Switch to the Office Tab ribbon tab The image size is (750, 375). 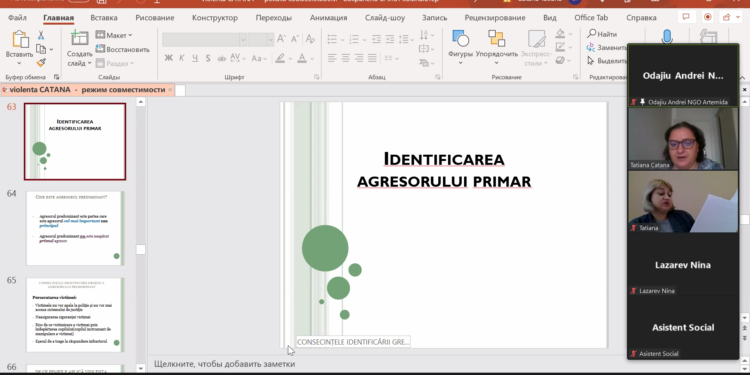click(x=591, y=18)
